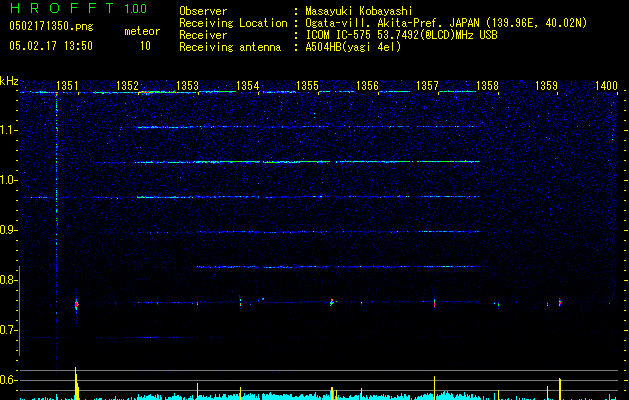The height and width of the screenshot is (400, 629).
Task: Click the HROFFT 1.0.0 title text
Action: coord(78,8)
